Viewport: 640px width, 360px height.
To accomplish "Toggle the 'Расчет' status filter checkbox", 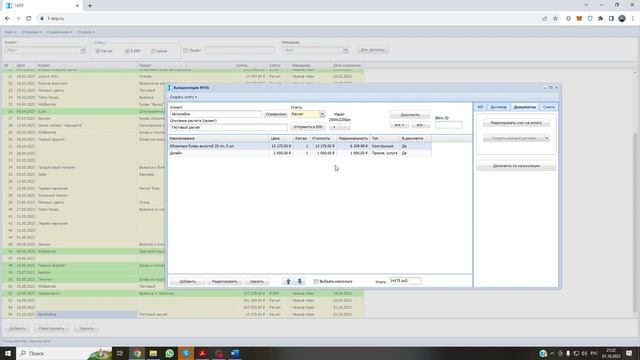I will tap(98, 51).
